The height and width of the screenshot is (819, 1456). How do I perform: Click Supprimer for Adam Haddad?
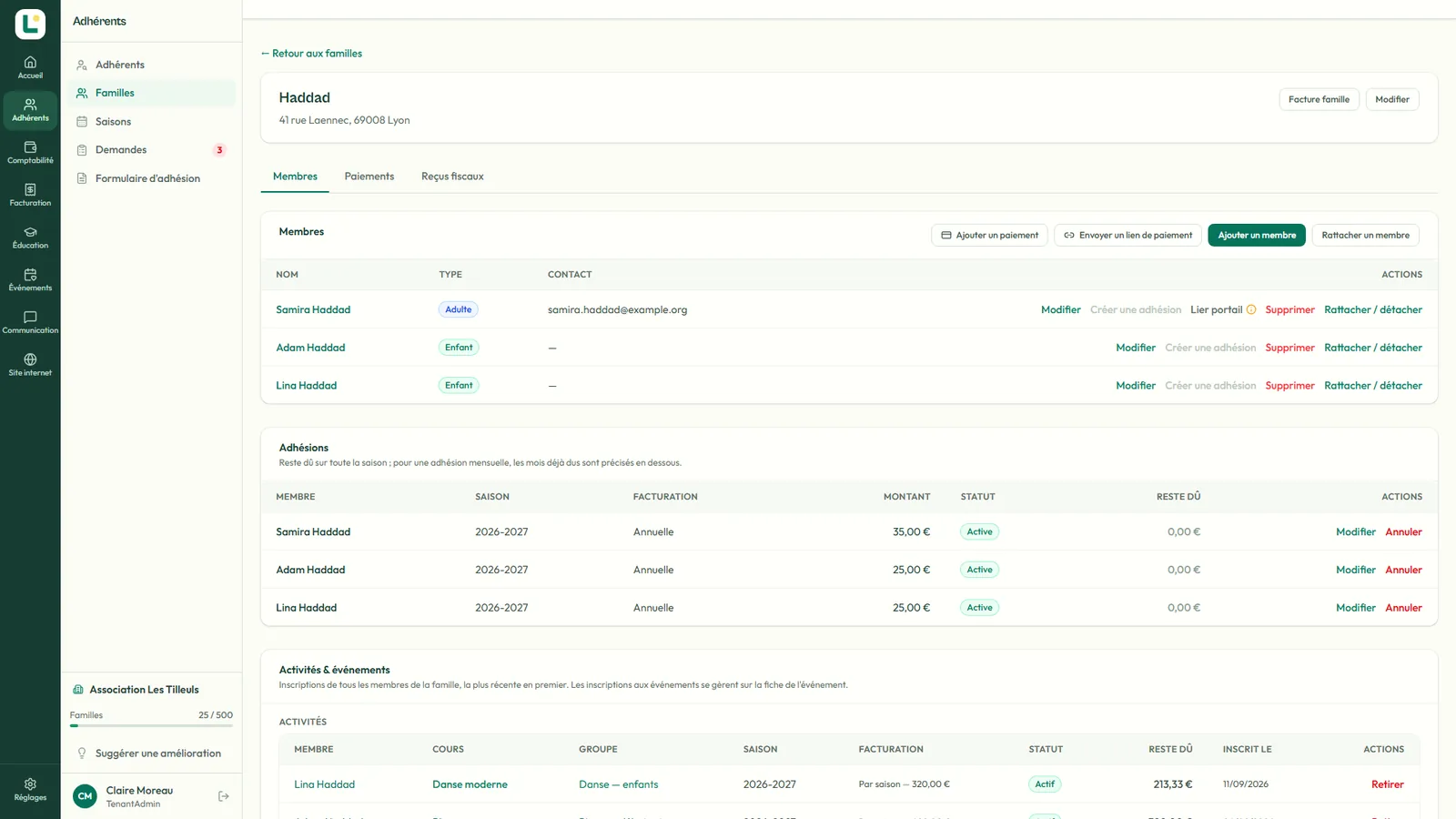point(1289,348)
